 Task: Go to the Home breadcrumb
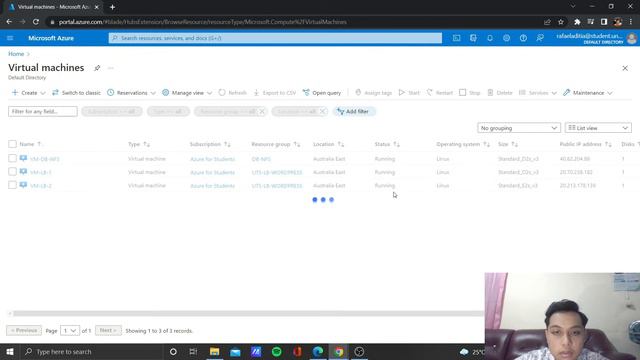pyautogui.click(x=16, y=54)
